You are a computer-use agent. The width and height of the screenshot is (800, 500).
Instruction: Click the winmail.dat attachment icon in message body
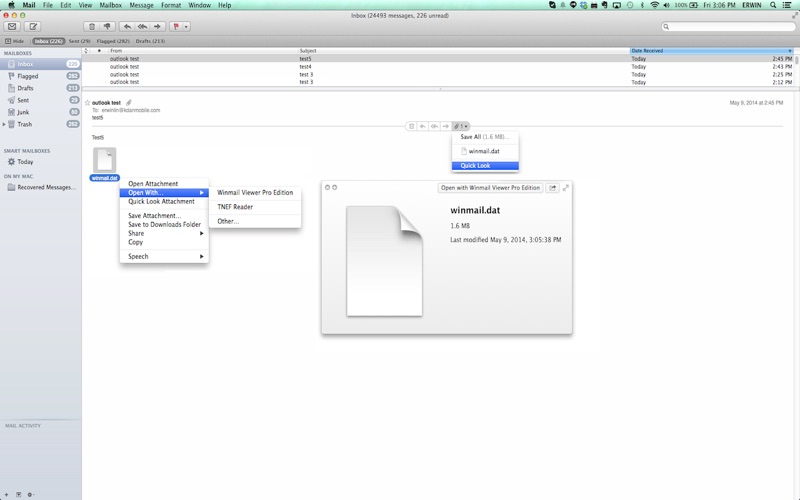pos(105,160)
